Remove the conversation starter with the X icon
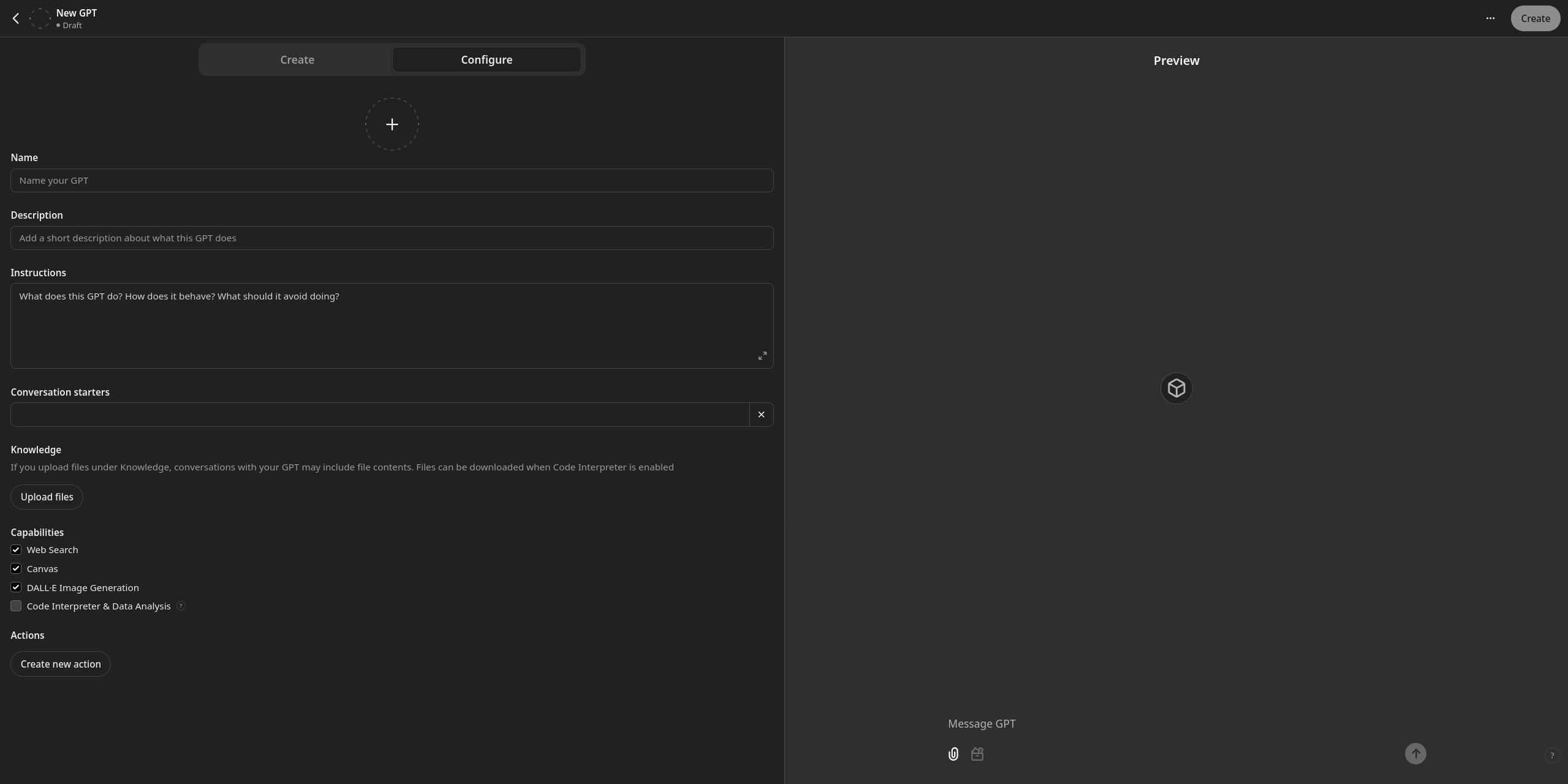 pyautogui.click(x=761, y=415)
